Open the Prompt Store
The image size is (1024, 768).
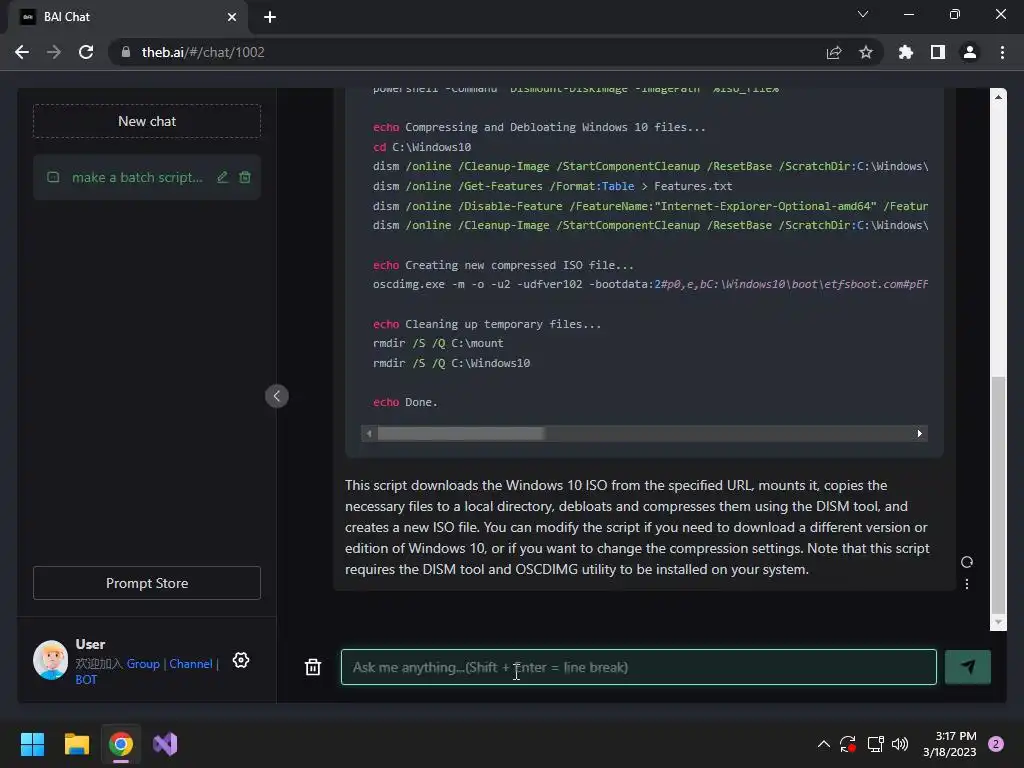tap(147, 583)
